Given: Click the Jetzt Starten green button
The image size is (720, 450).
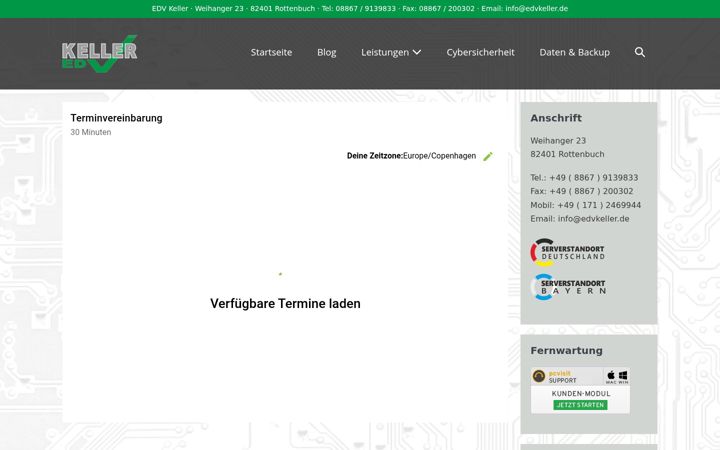Looking at the screenshot, I should click(x=580, y=405).
